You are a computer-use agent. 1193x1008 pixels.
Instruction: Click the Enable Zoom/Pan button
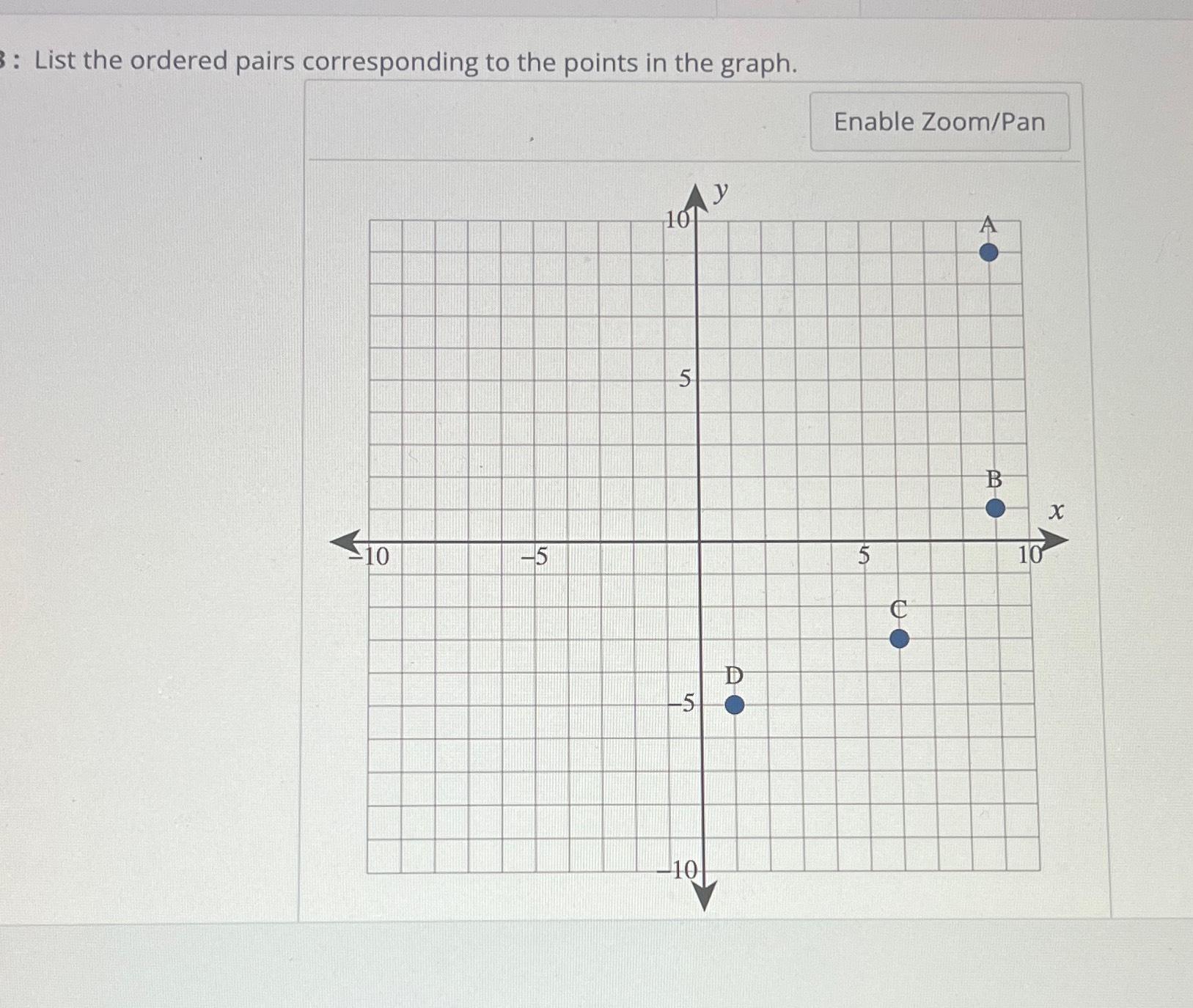pyautogui.click(x=939, y=122)
